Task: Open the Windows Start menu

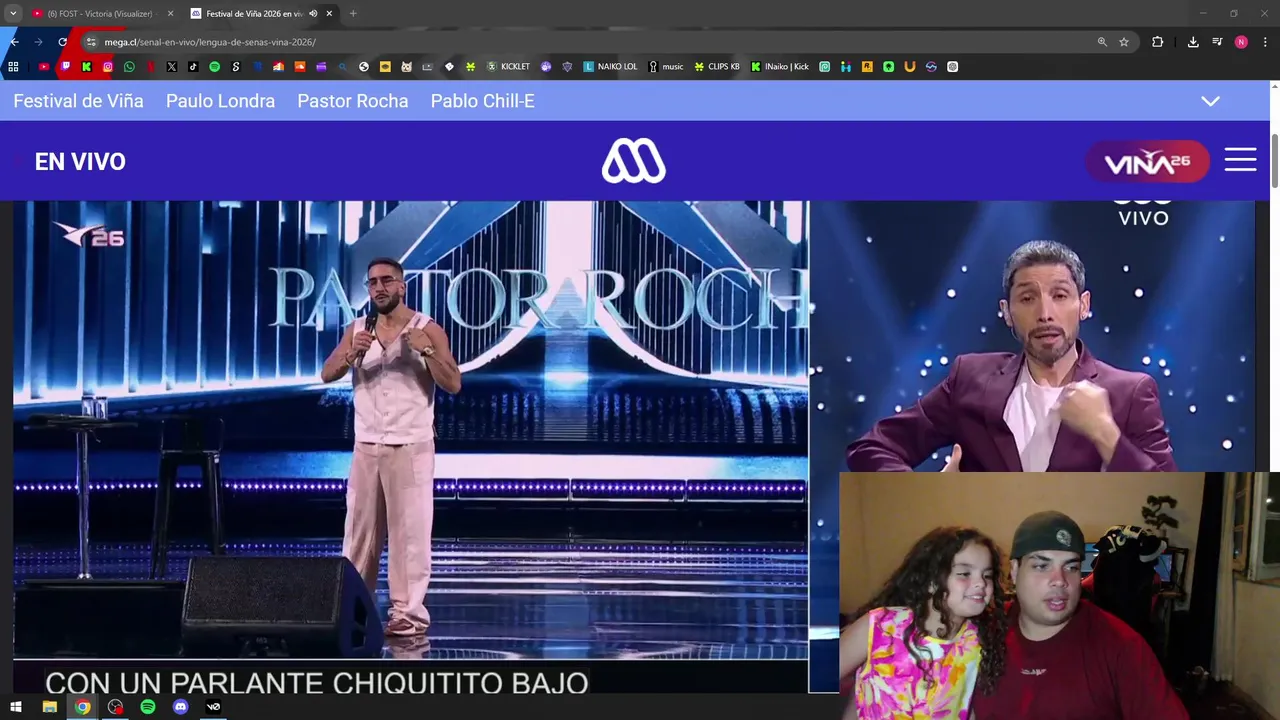Action: [x=15, y=707]
